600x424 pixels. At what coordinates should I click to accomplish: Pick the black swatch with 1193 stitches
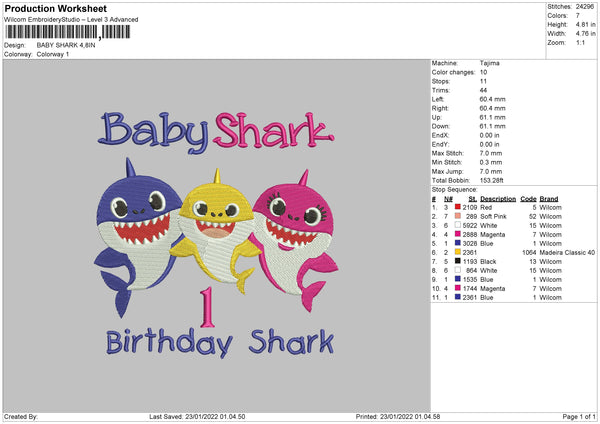click(458, 261)
